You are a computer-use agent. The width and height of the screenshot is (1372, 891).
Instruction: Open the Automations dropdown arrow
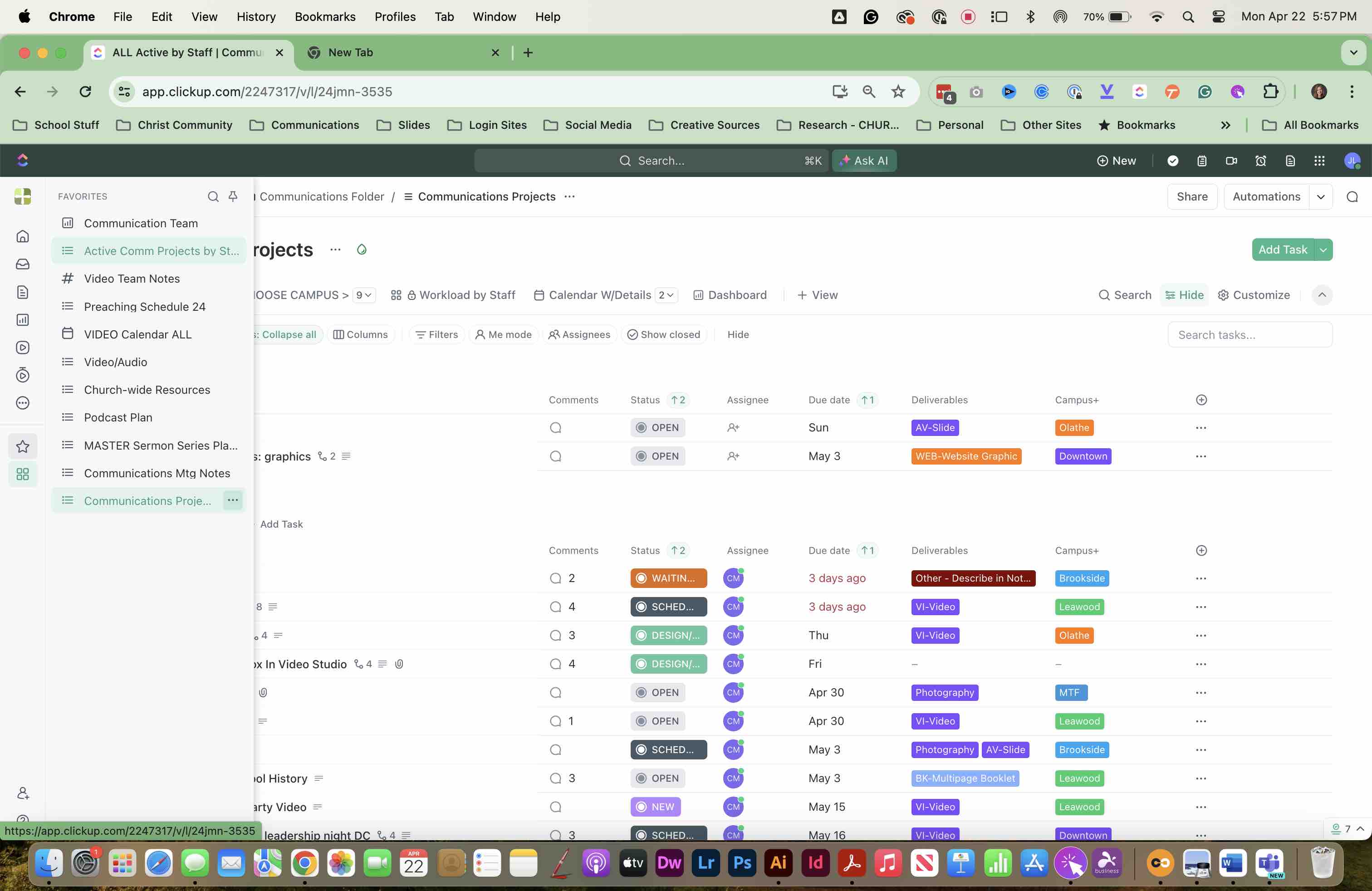coord(1321,196)
